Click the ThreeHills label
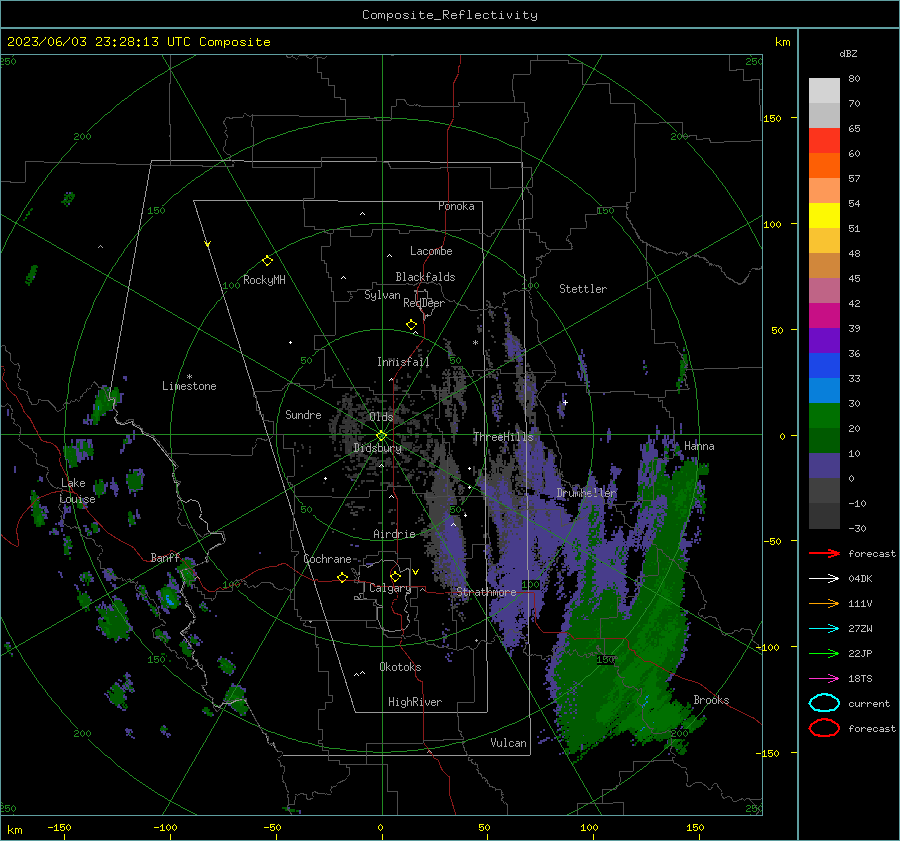 pos(503,437)
